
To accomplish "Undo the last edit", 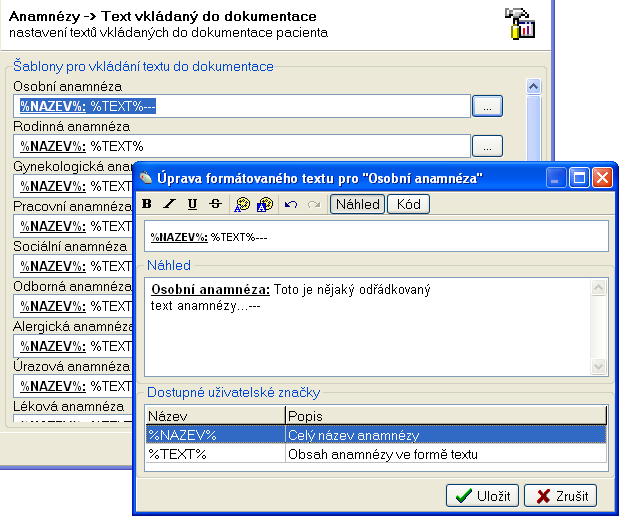I will (291, 204).
